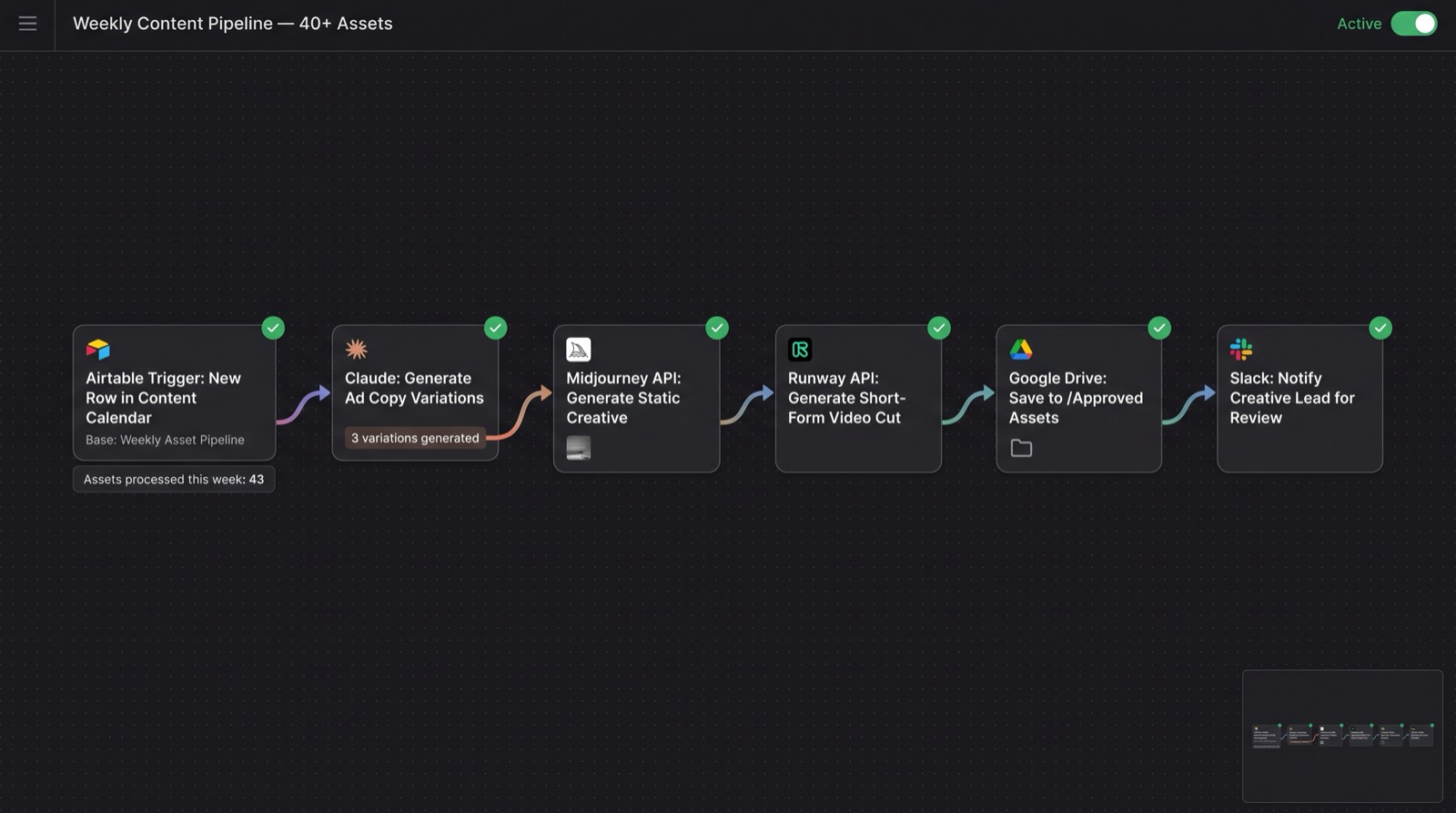Open image thumbnail in Midjourney node

(578, 448)
